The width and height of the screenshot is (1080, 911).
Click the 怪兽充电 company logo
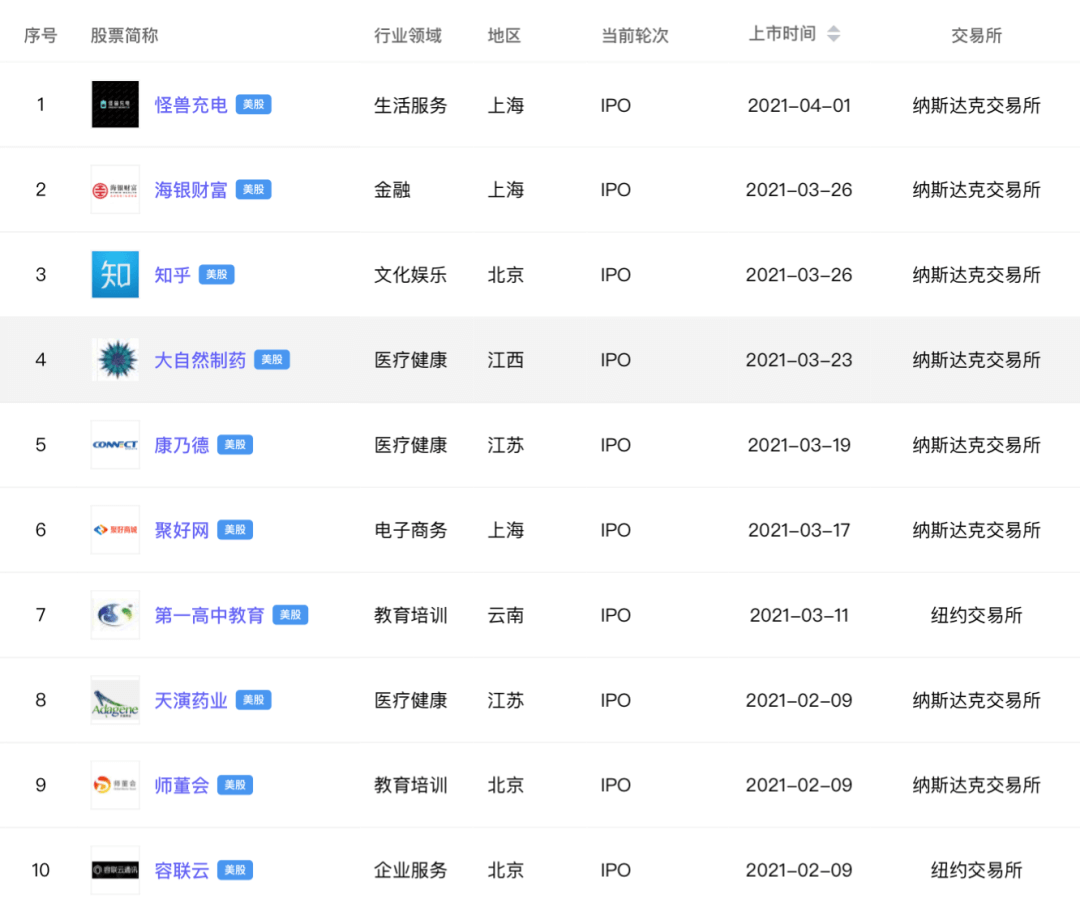point(114,104)
